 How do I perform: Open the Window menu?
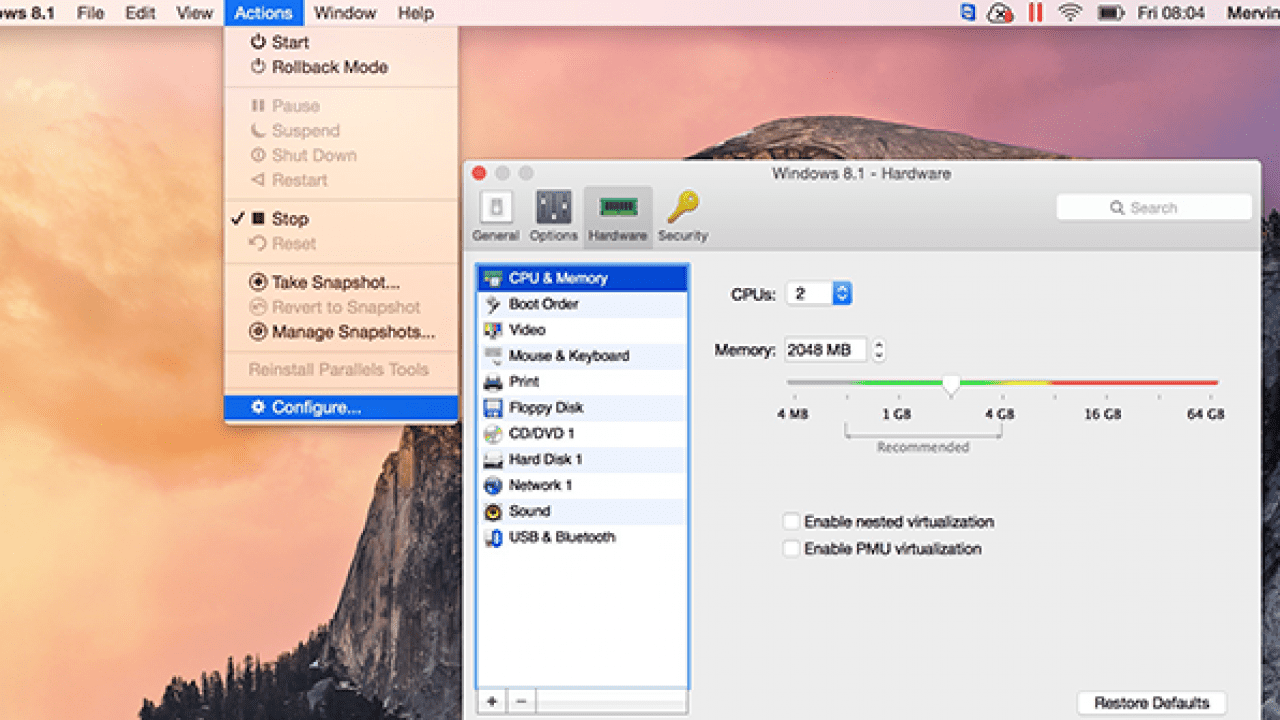(345, 13)
